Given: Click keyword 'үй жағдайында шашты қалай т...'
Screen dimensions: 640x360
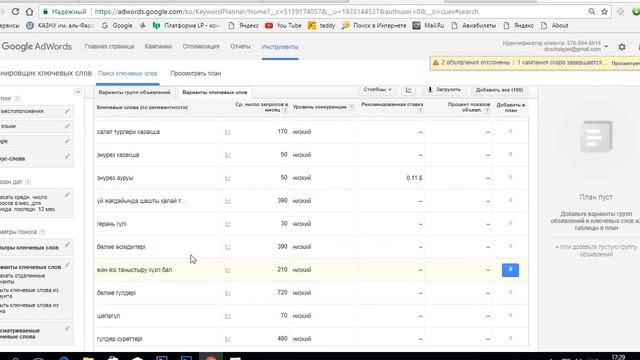Looking at the screenshot, I should pyautogui.click(x=141, y=201).
